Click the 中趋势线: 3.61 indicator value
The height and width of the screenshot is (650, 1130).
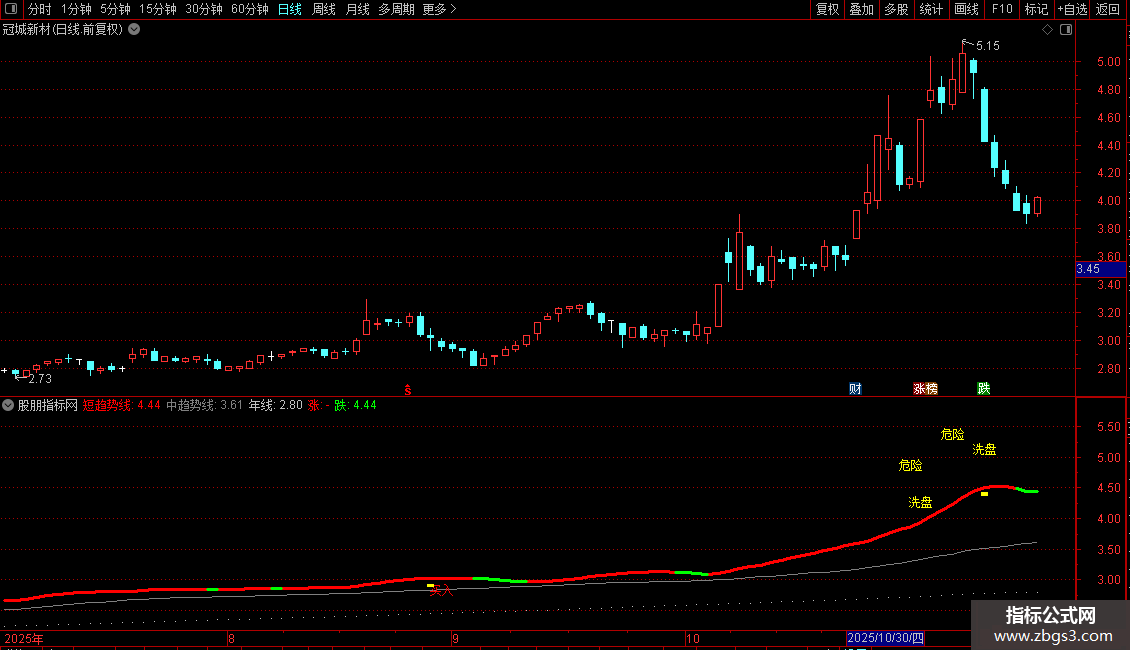[205, 405]
